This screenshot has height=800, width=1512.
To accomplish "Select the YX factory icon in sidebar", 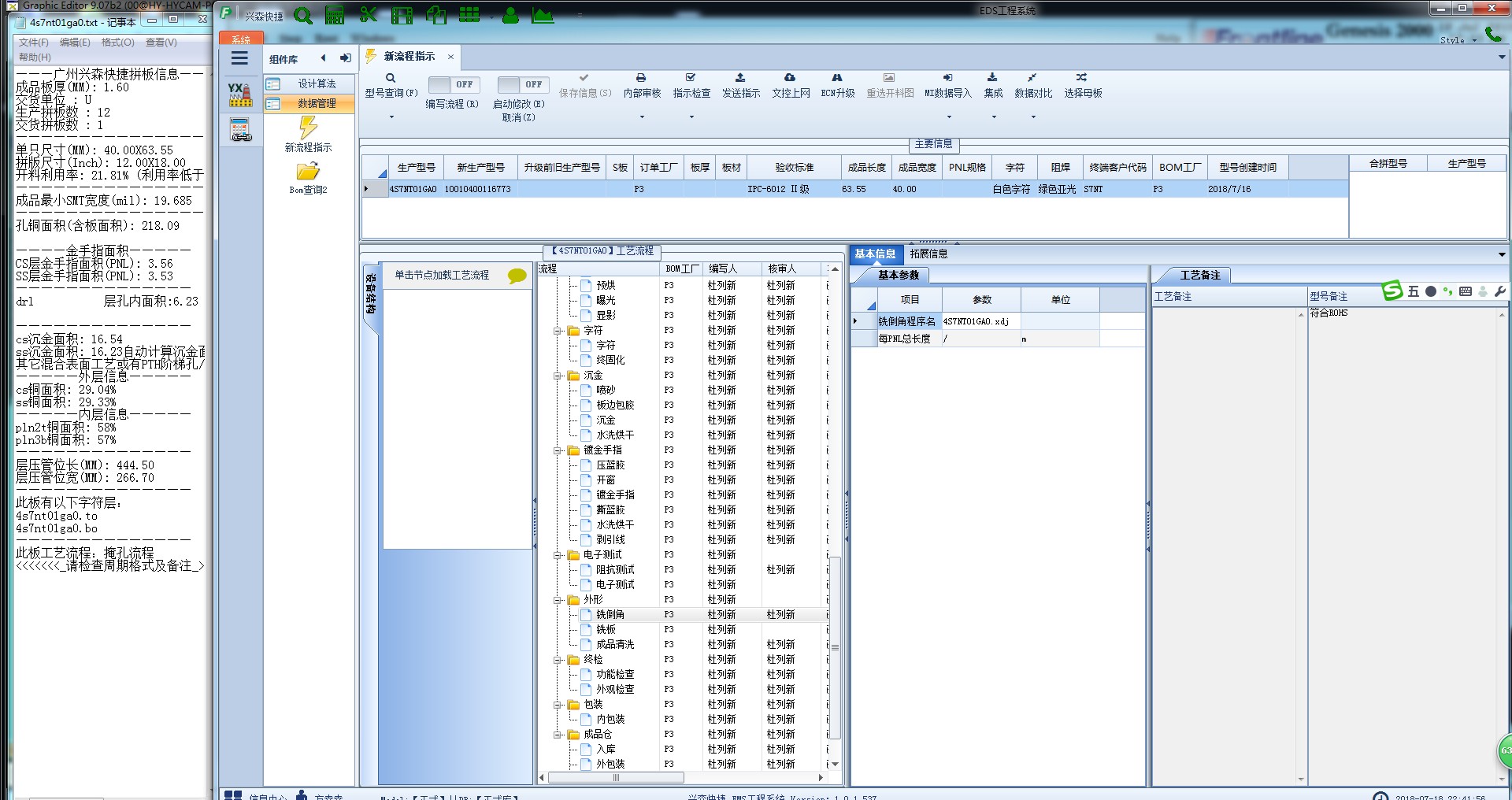I will pos(240,94).
